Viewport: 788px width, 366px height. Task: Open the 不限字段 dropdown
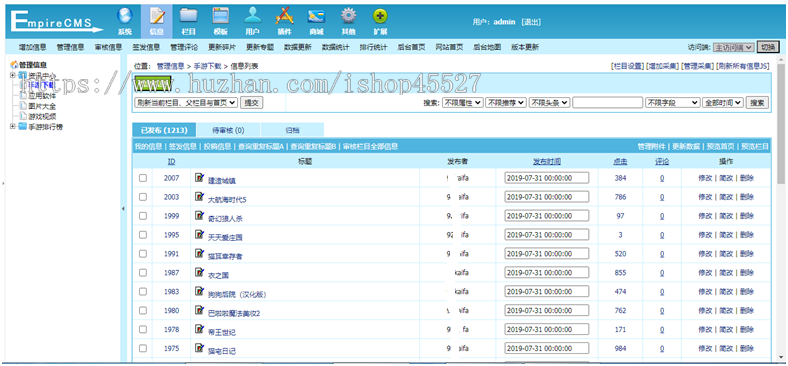coord(673,103)
